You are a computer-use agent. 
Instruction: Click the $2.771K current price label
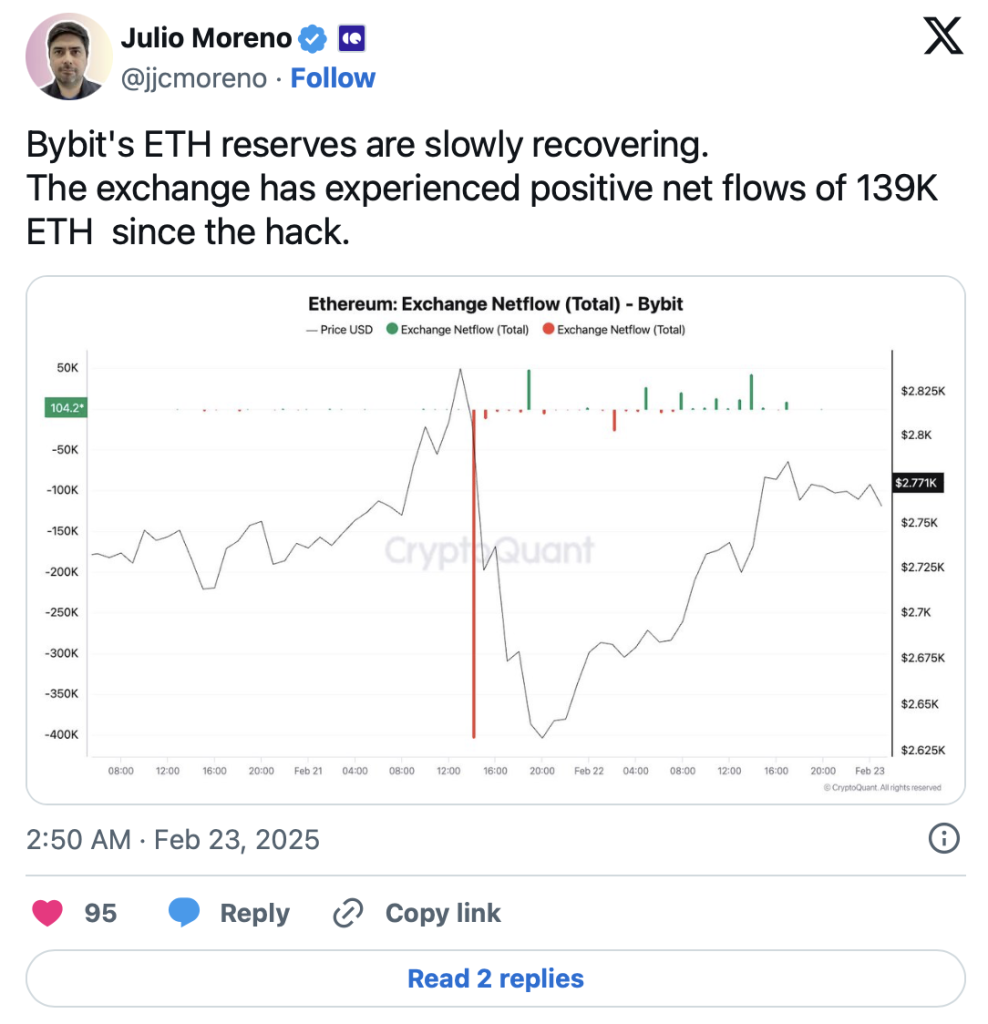tap(916, 483)
